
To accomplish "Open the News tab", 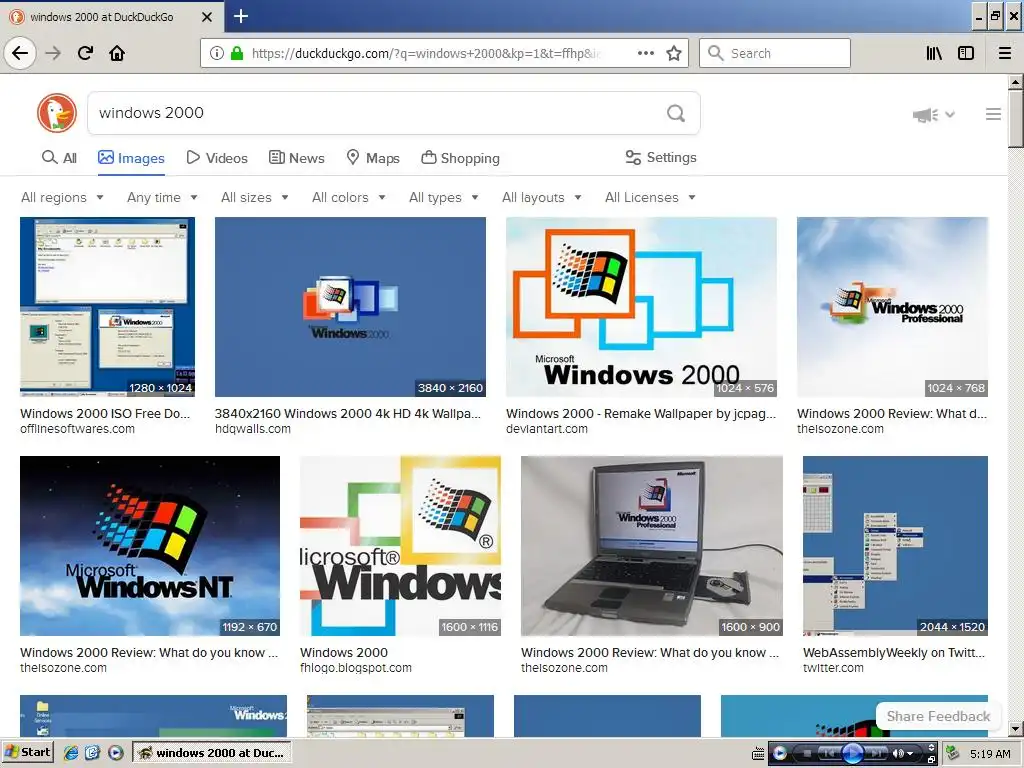I will pos(296,158).
